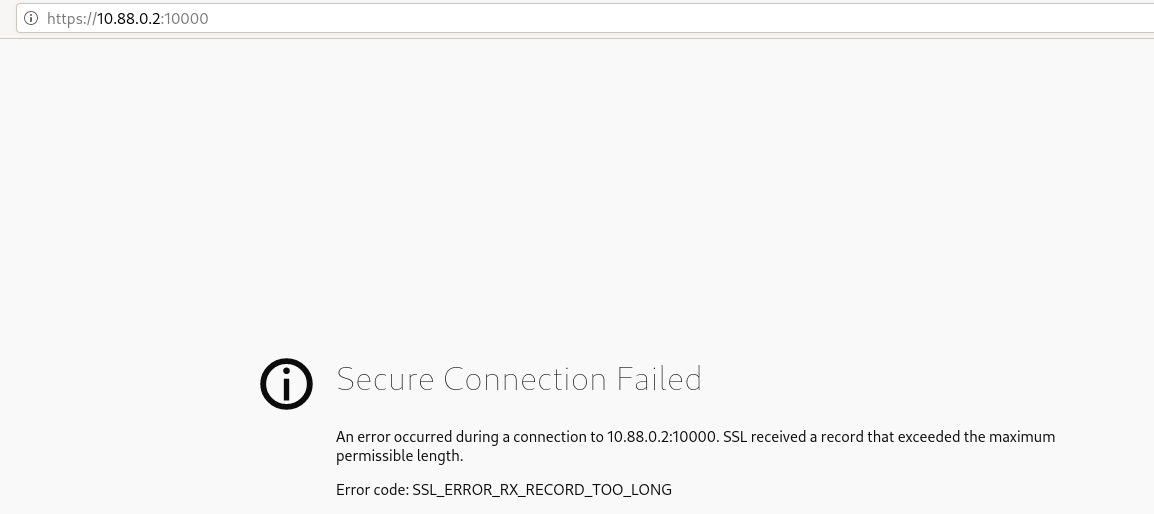
Task: Click the word "Secure" in the heading
Action: pyautogui.click(x=384, y=379)
